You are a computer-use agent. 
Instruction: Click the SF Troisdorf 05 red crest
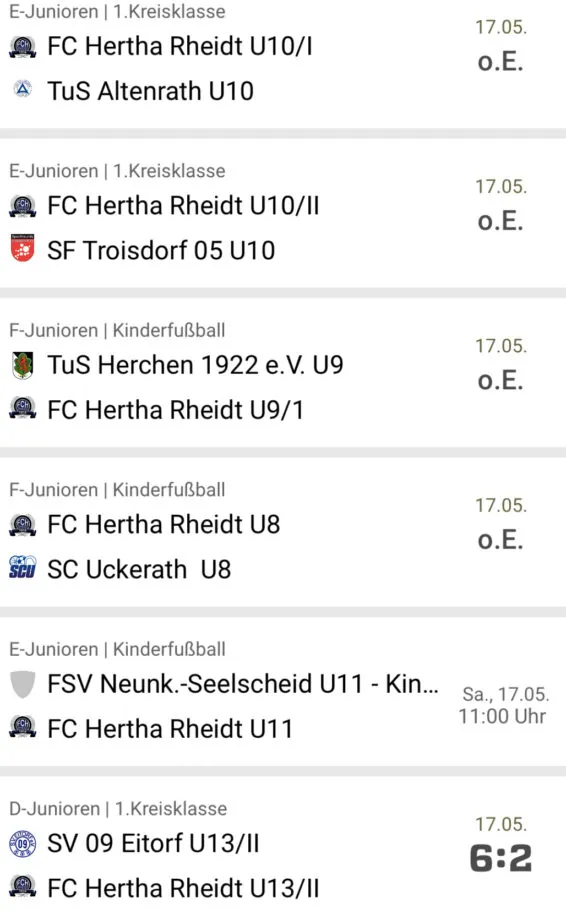(23, 249)
